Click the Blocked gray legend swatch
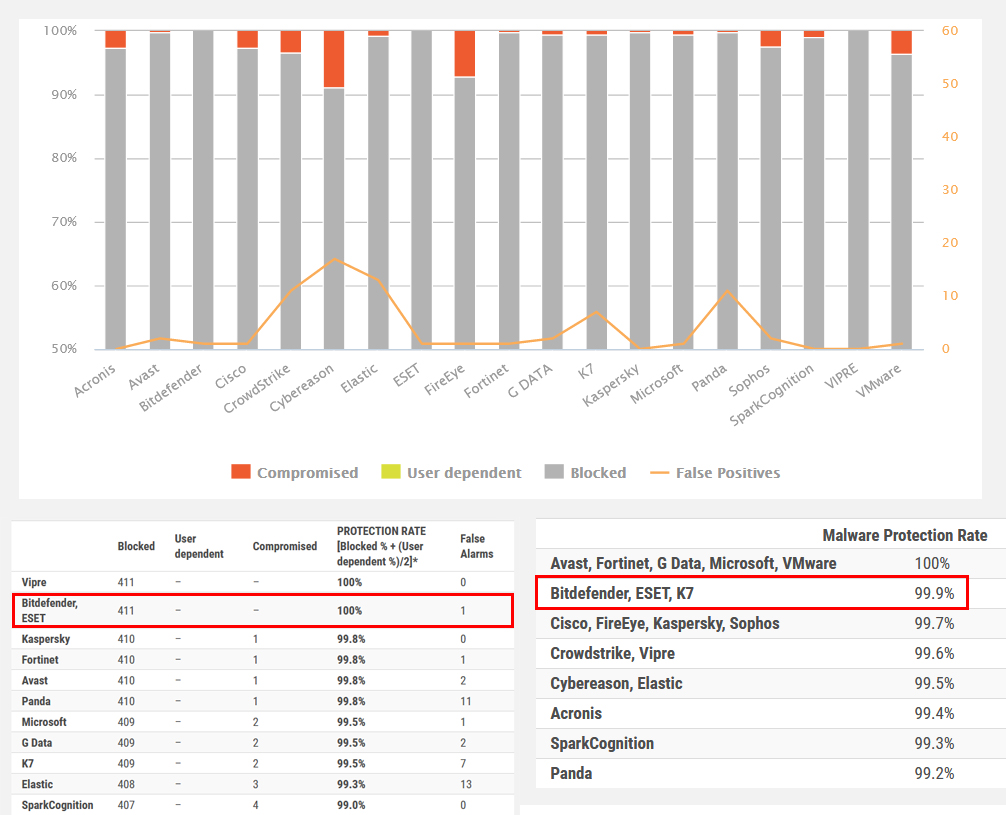The width and height of the screenshot is (1006, 815). [554, 472]
